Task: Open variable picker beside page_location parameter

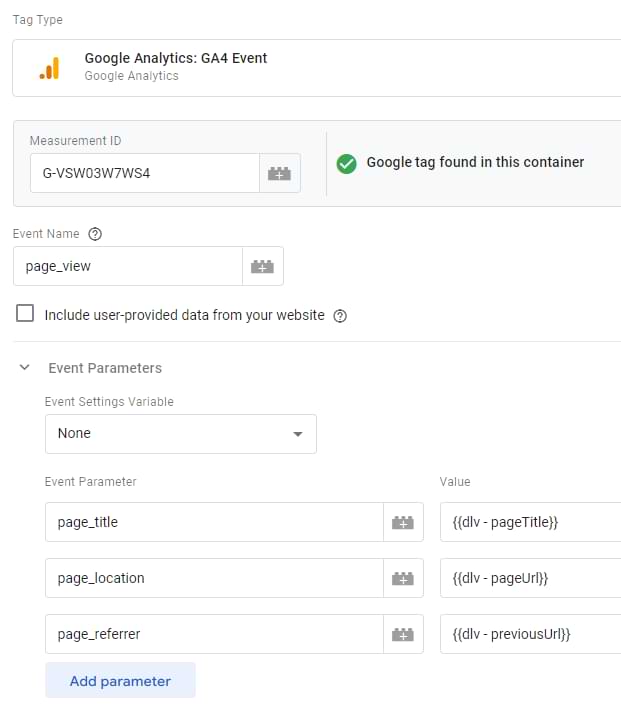Action: [x=402, y=578]
